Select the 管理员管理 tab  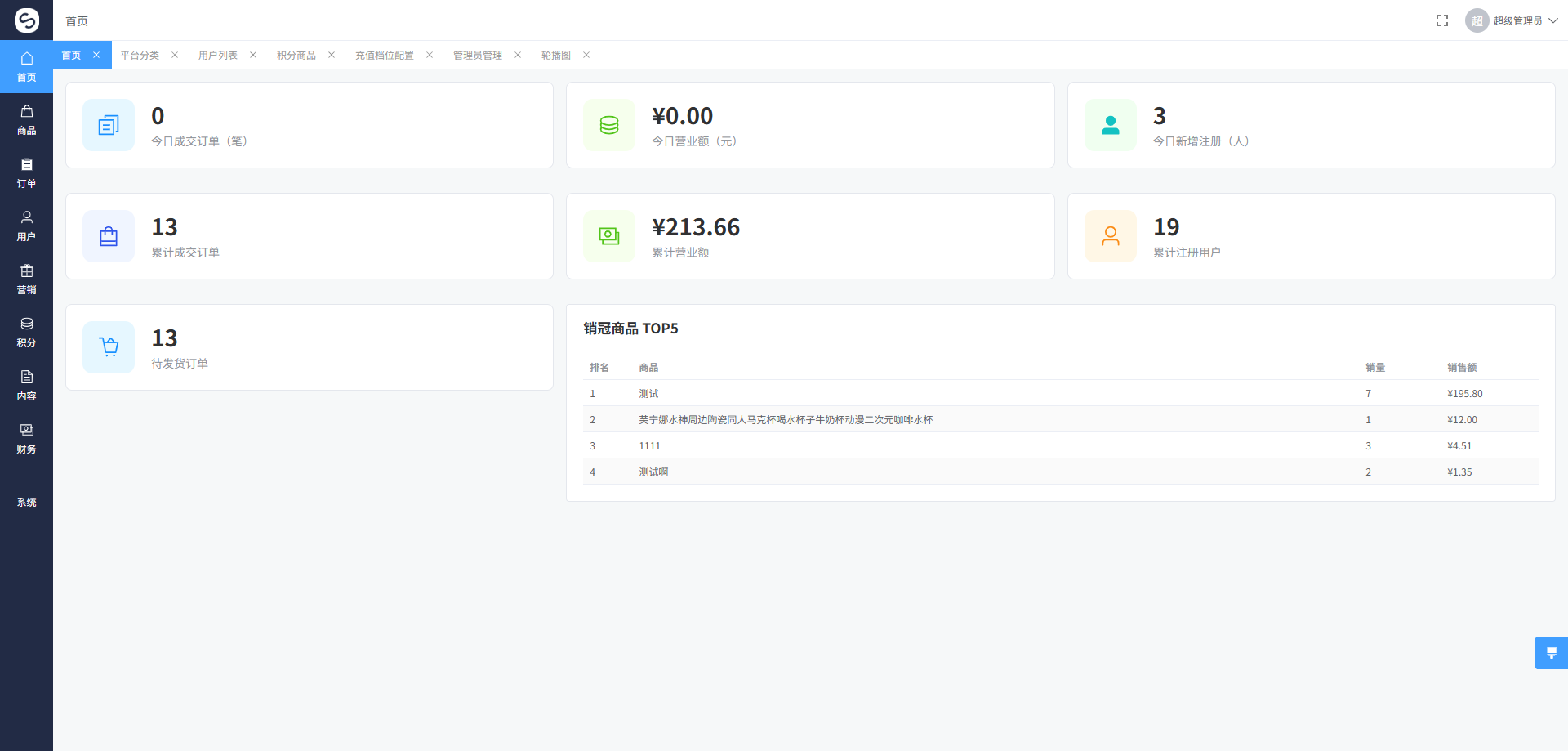tap(478, 56)
